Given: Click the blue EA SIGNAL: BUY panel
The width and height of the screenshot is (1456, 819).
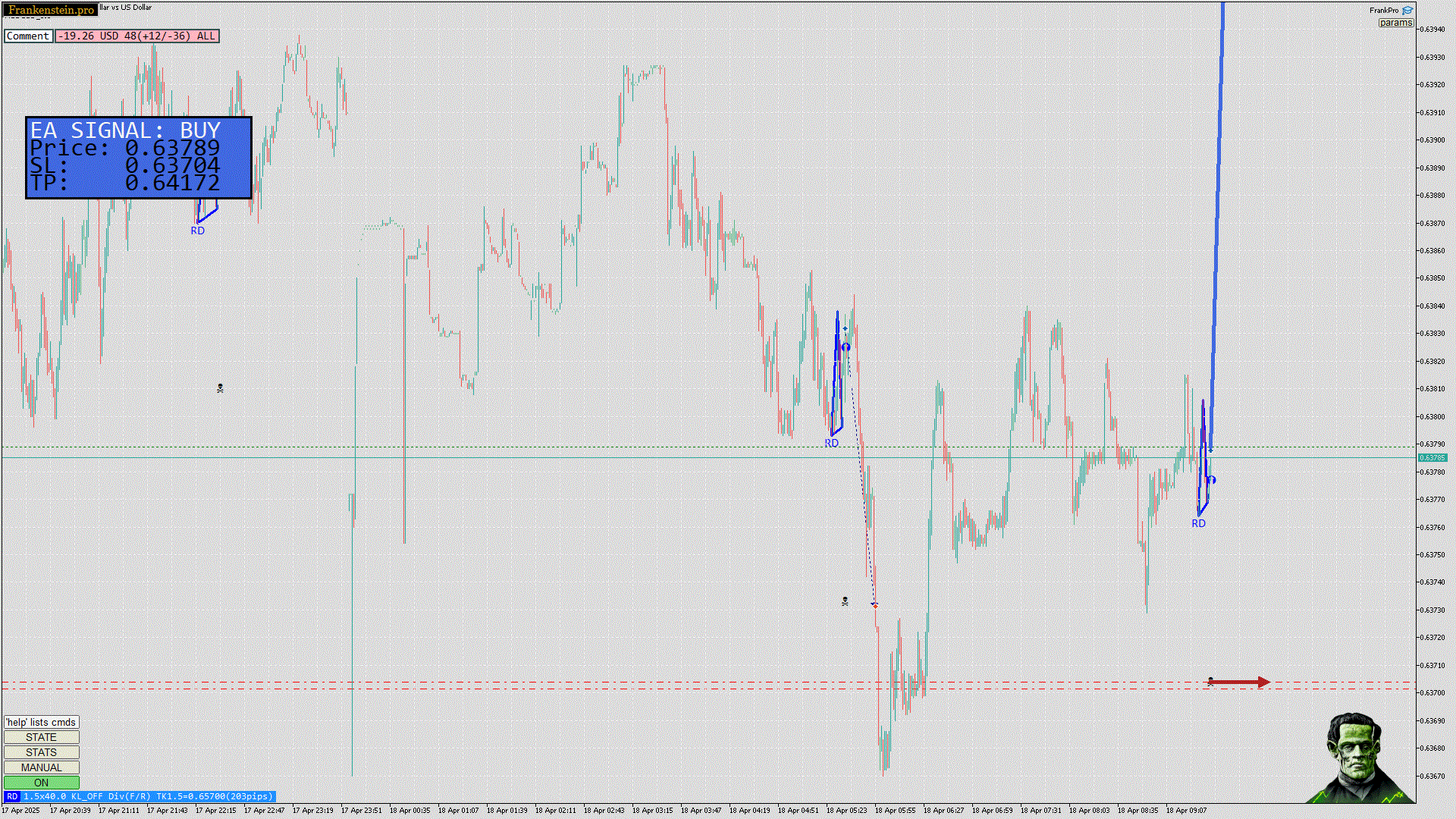Looking at the screenshot, I should [138, 157].
